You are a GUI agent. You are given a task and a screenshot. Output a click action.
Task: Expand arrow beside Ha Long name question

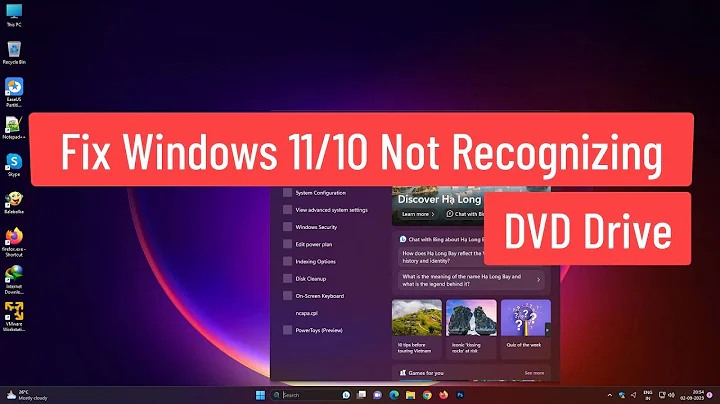click(539, 280)
